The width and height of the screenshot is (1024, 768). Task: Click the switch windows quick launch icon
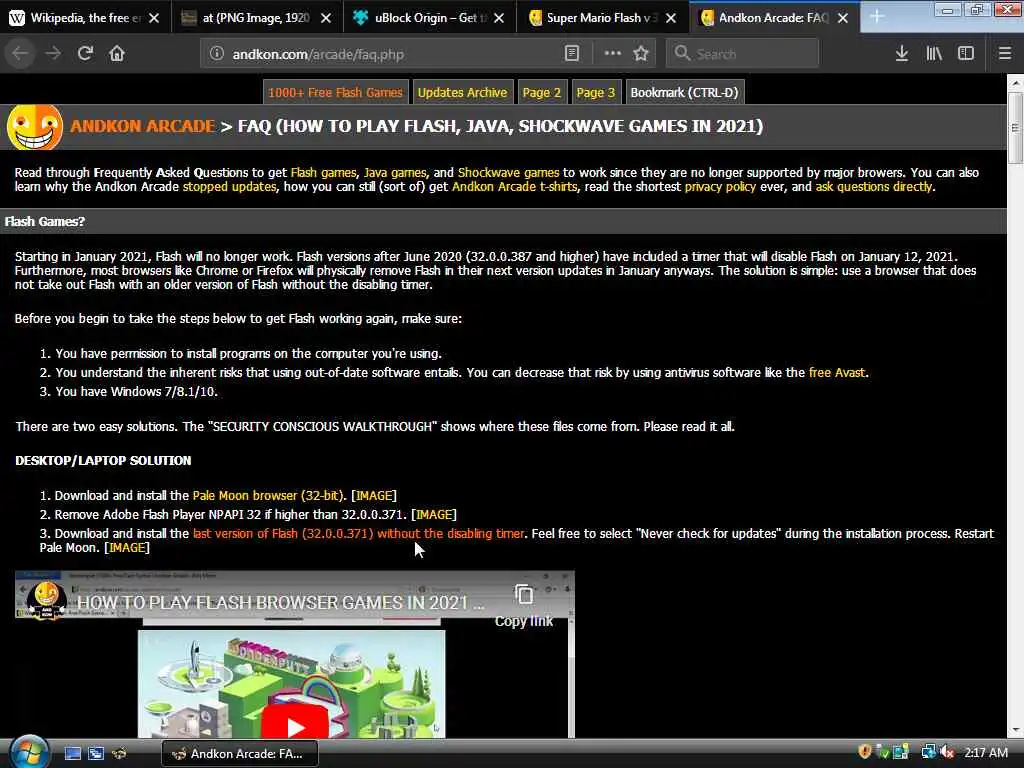coord(96,754)
